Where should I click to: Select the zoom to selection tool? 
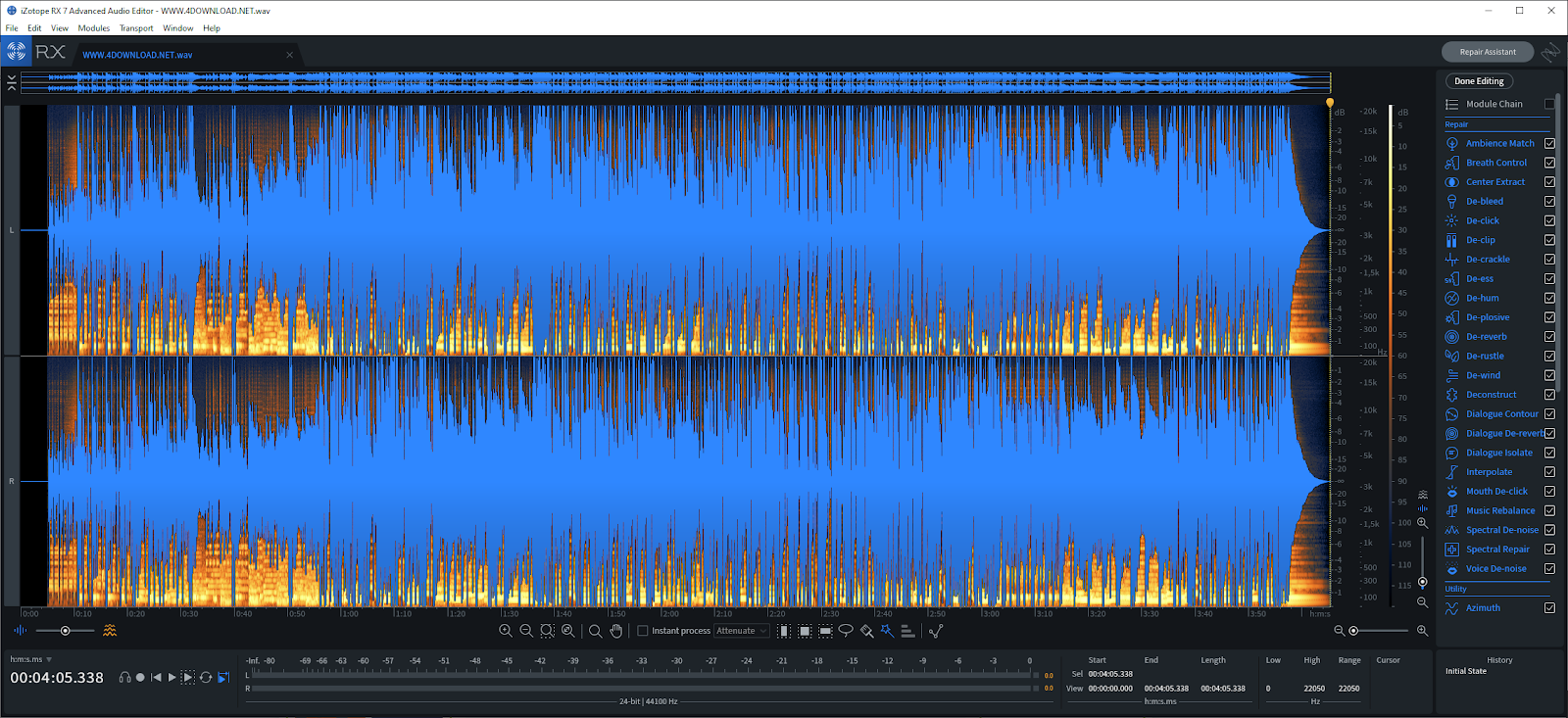pyautogui.click(x=547, y=631)
